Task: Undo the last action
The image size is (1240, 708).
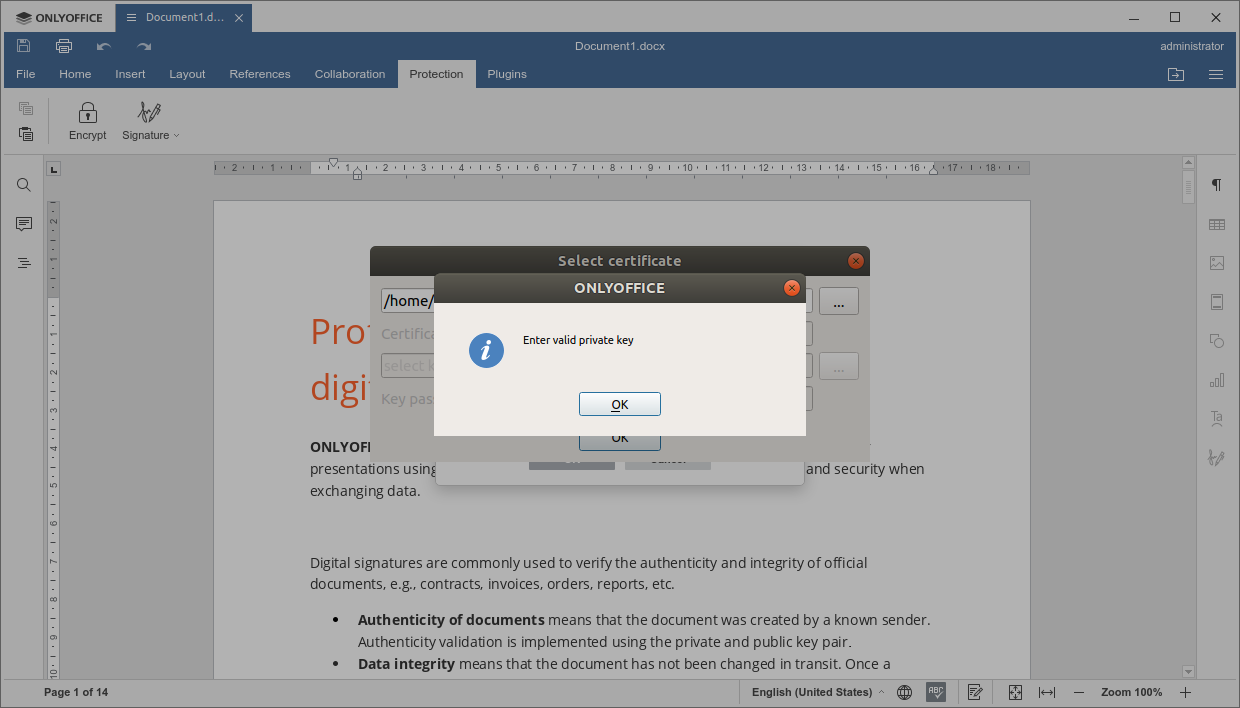Action: click(x=102, y=45)
